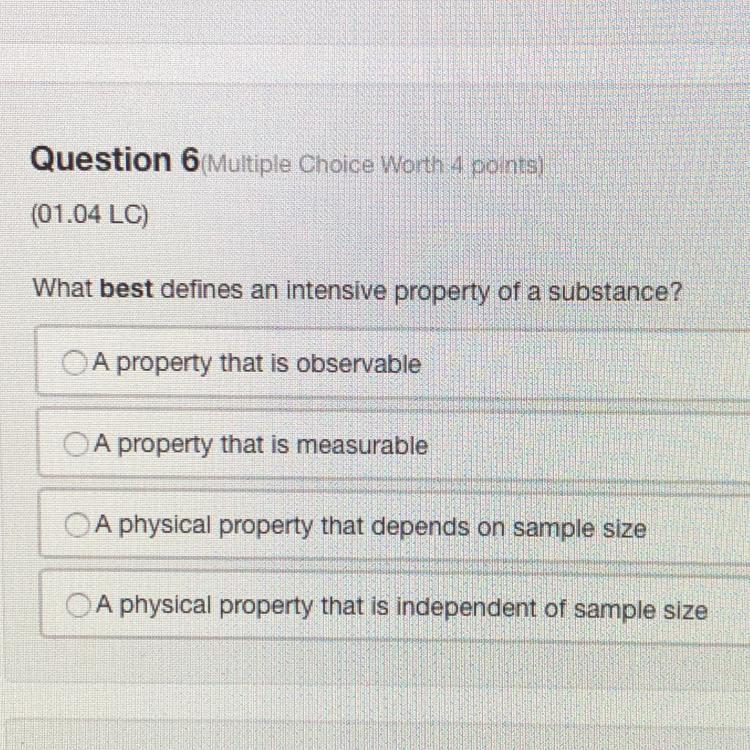The width and height of the screenshot is (750, 750).
Task: Click empty space right of 'observable' in first option box
Action: click(x=580, y=365)
